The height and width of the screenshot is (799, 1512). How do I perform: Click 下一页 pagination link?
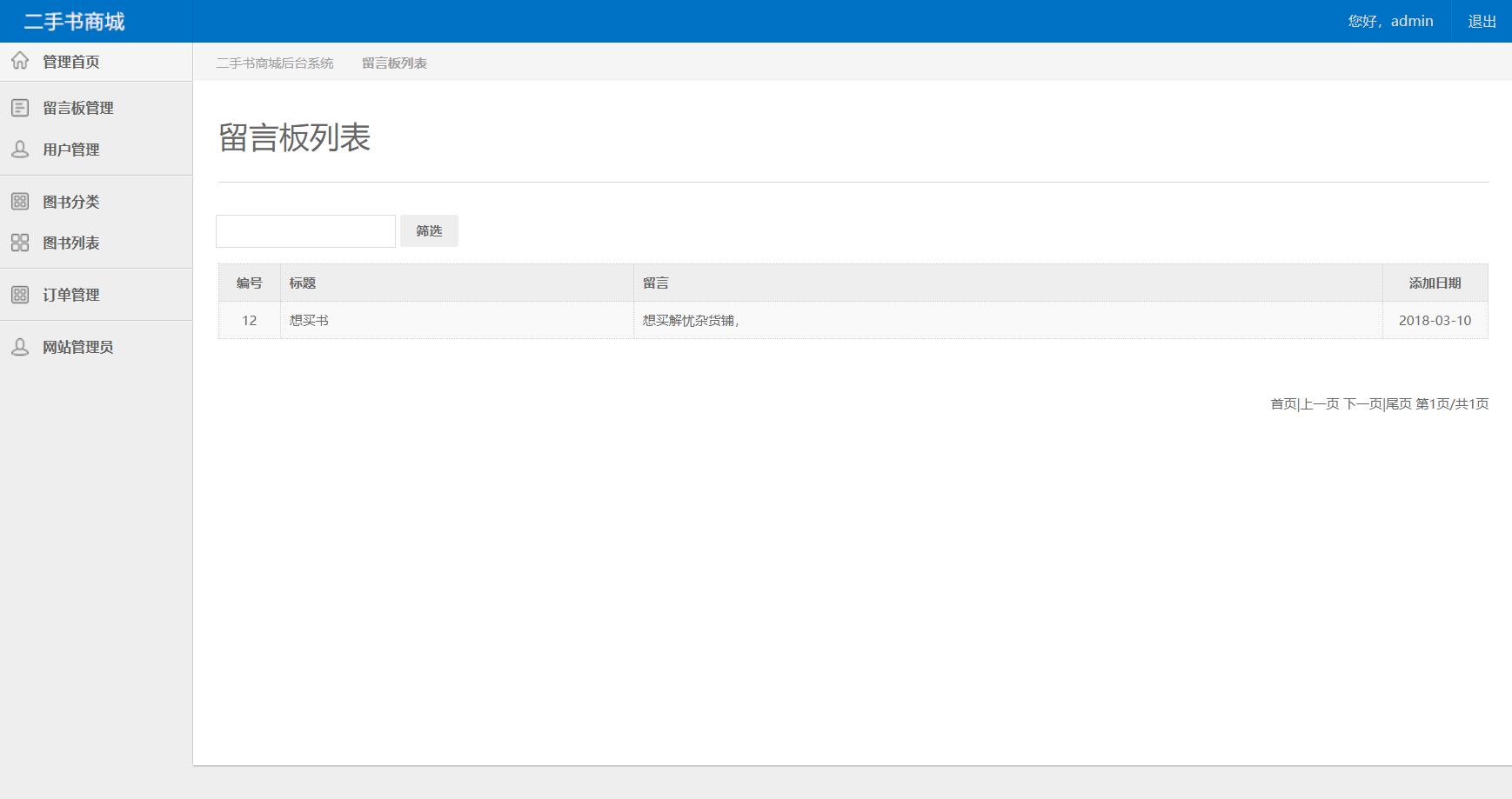1362,403
